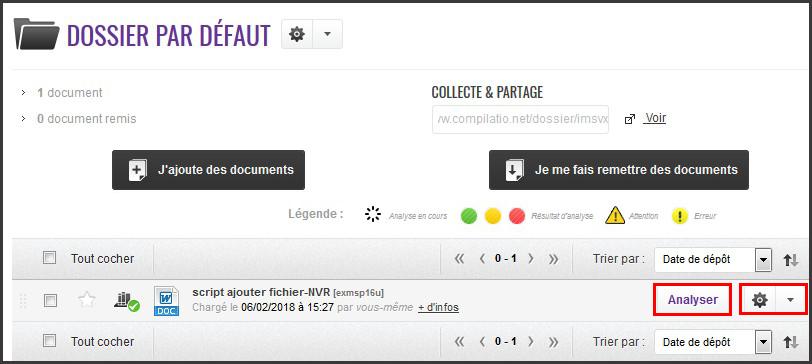This screenshot has height=364, width=812.
Task: Open the Voir link
Action: (655, 118)
